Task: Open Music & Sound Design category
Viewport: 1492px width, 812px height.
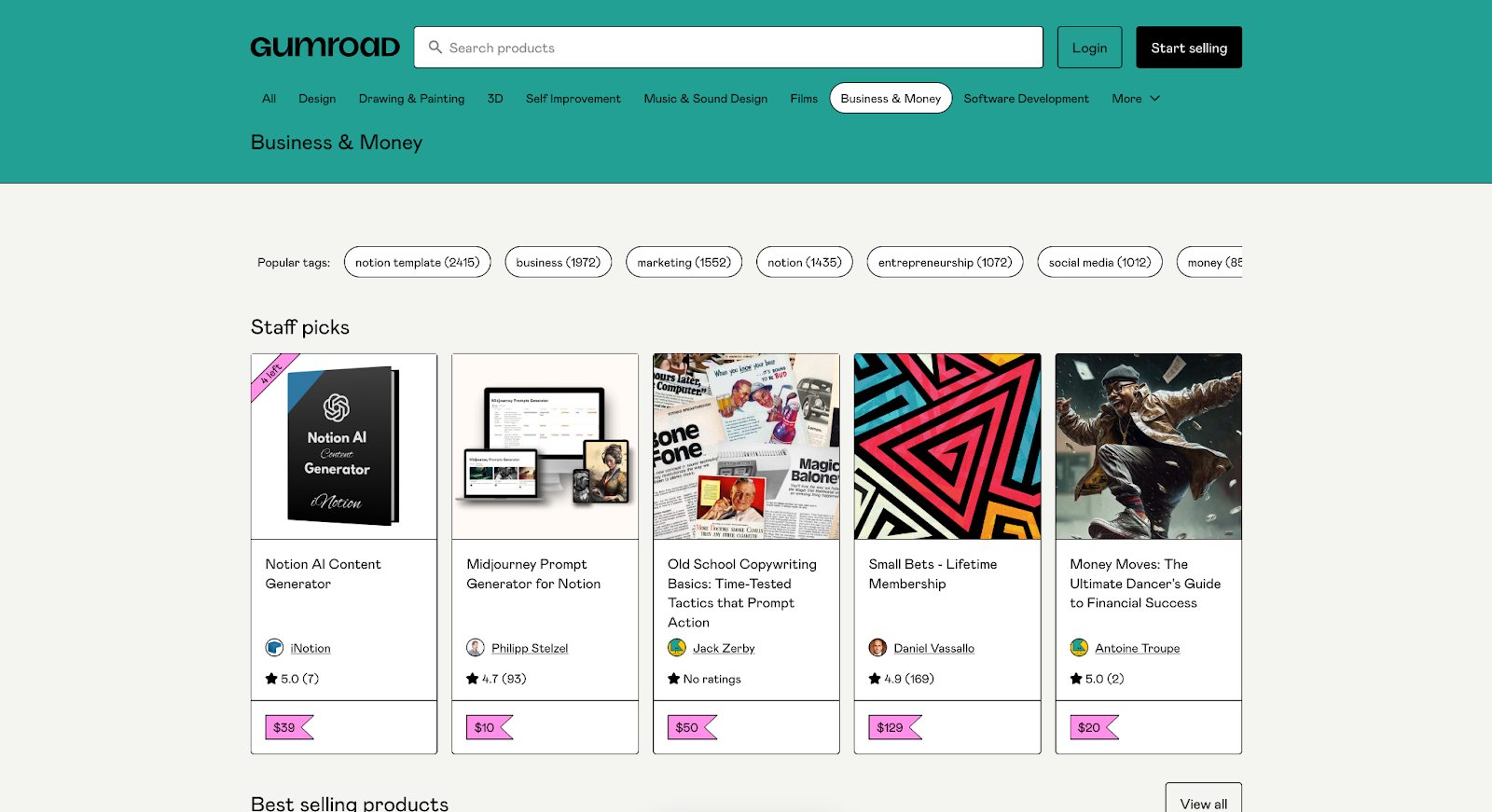Action: (706, 98)
